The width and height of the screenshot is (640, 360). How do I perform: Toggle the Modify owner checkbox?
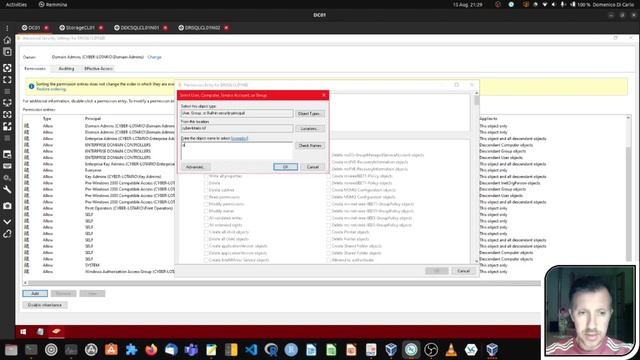[x=206, y=211]
